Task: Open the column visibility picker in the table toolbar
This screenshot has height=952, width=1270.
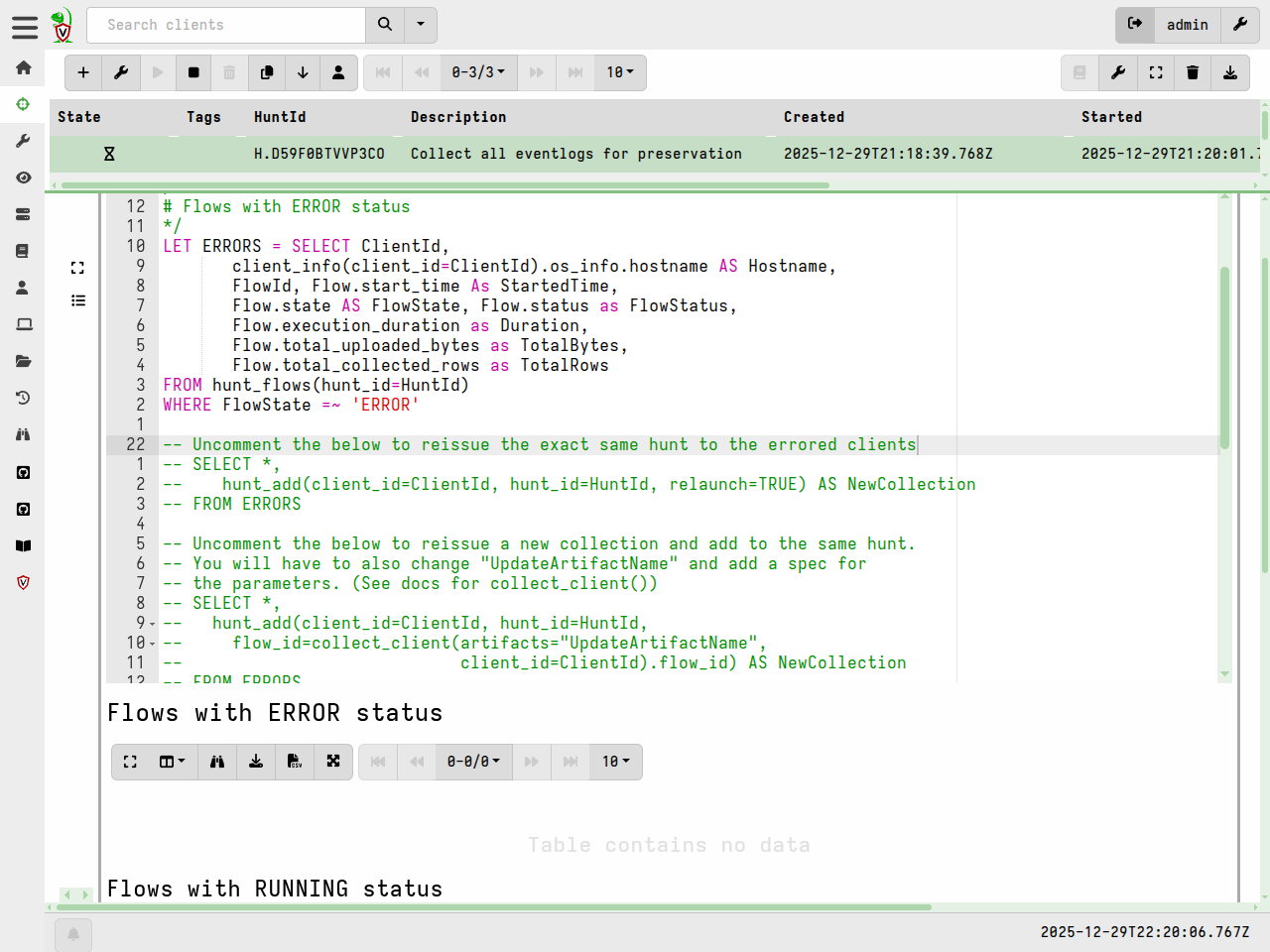Action: pyautogui.click(x=171, y=762)
